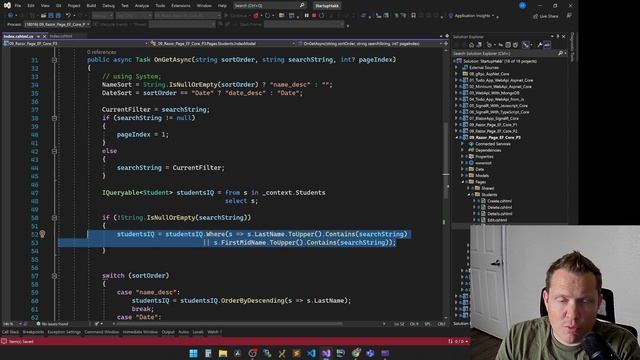
Task: Open the Immediate Window tab
Action: click(140, 332)
